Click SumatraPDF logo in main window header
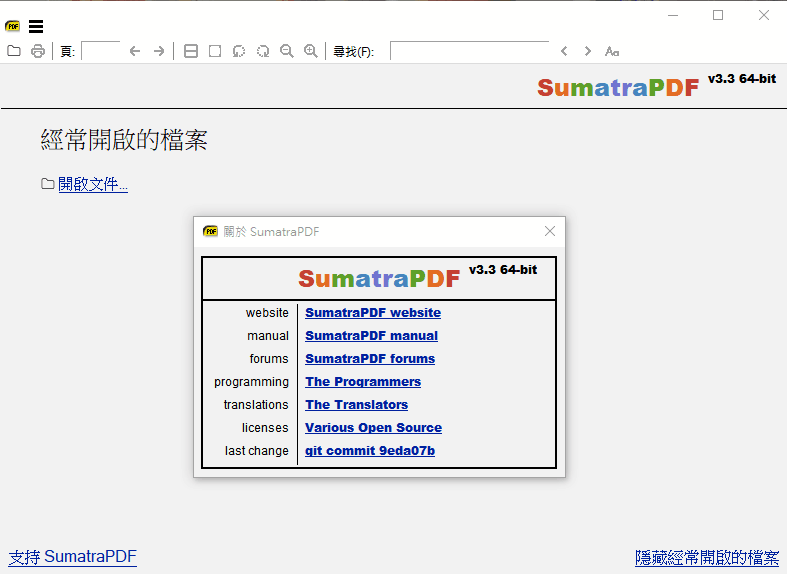 pos(618,88)
